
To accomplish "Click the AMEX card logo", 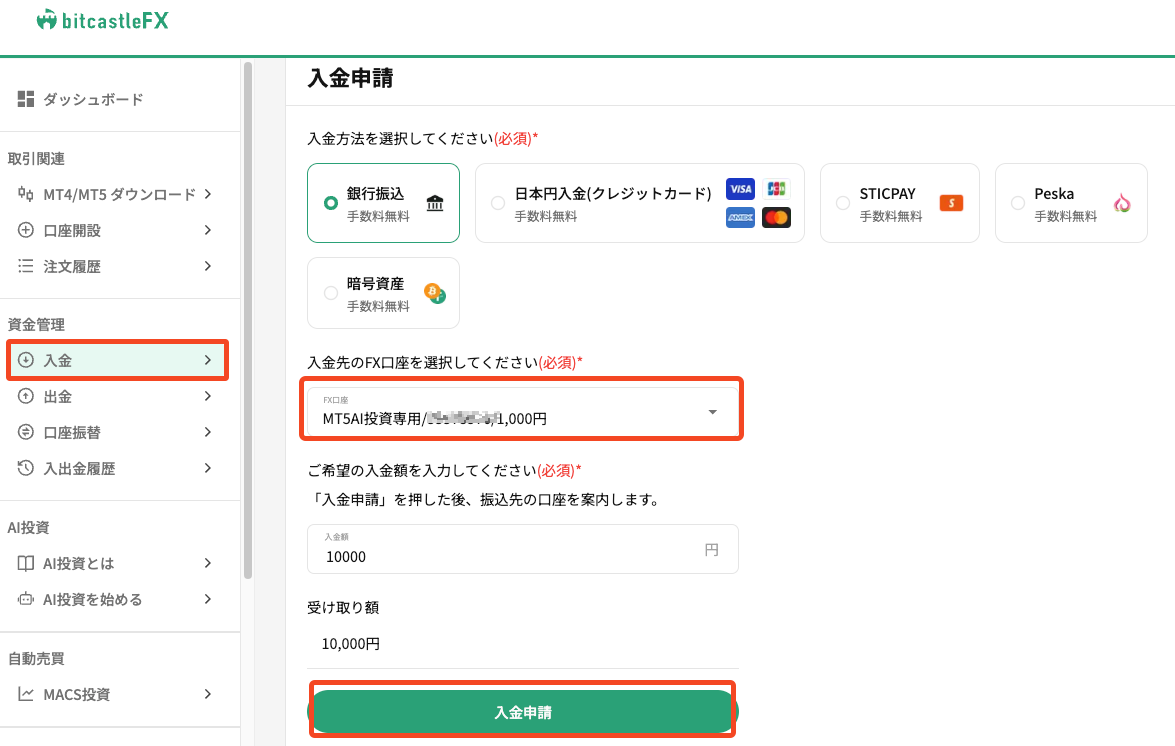I will point(740,218).
